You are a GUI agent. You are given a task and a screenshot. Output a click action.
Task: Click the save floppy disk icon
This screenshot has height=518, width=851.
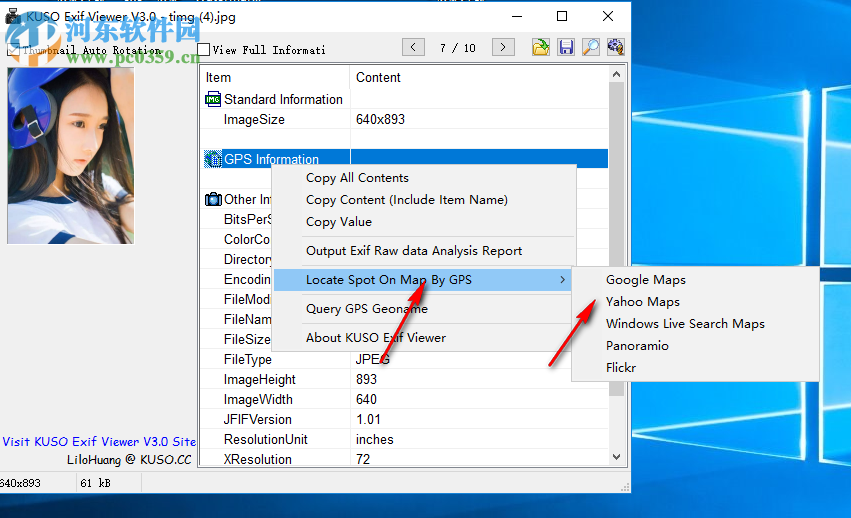pos(566,47)
